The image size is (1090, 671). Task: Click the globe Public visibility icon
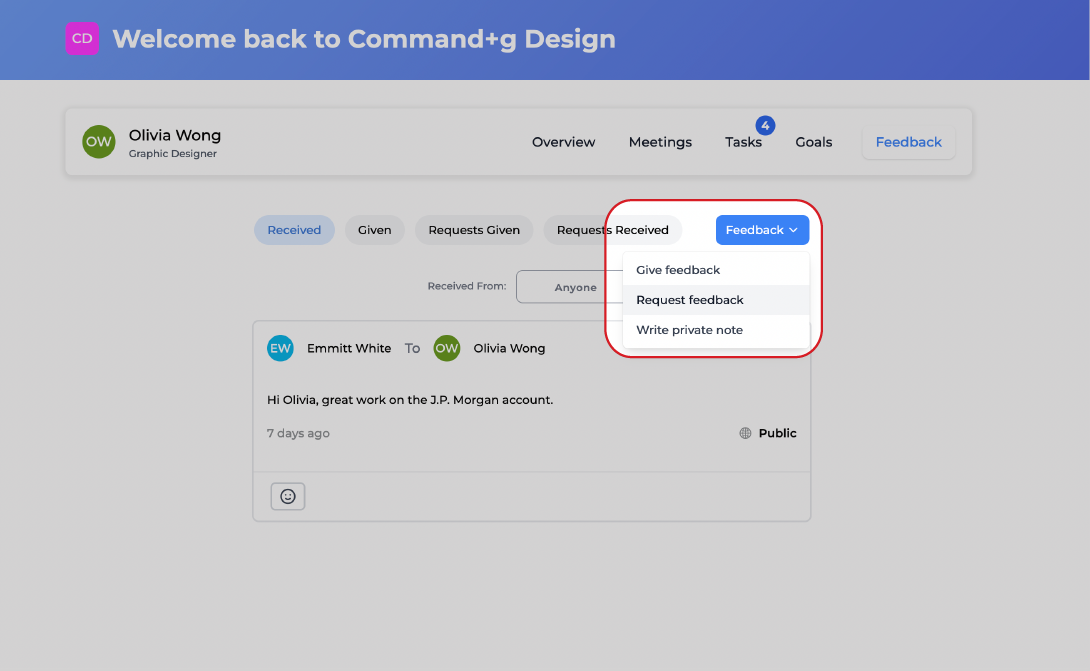[x=745, y=433]
